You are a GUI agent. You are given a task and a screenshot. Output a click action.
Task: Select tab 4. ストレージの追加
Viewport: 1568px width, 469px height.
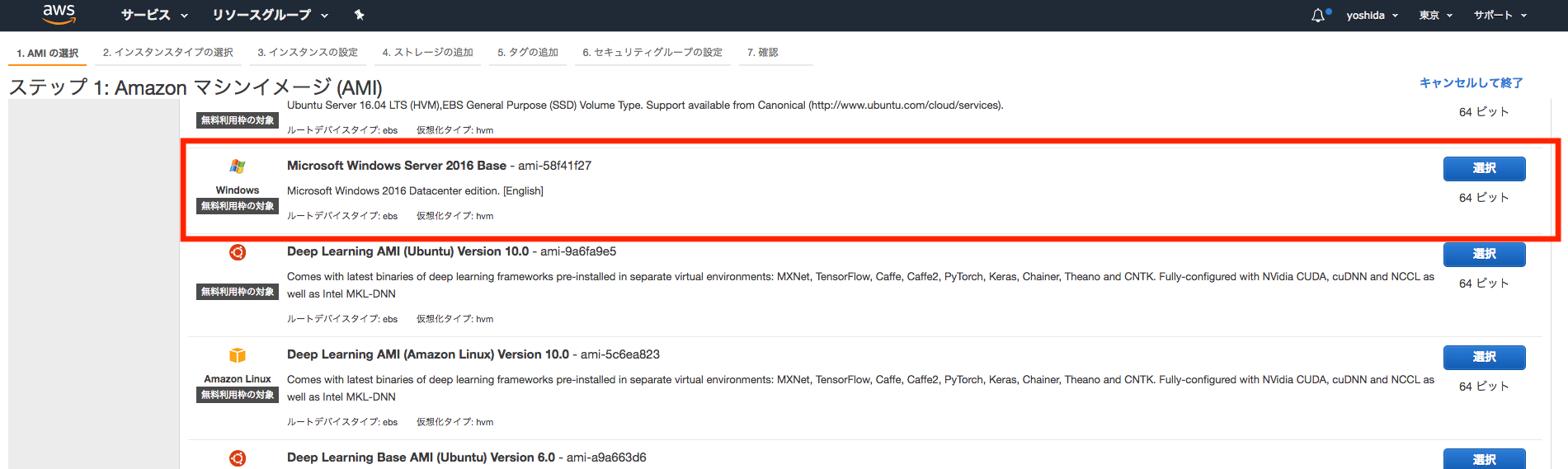[428, 53]
